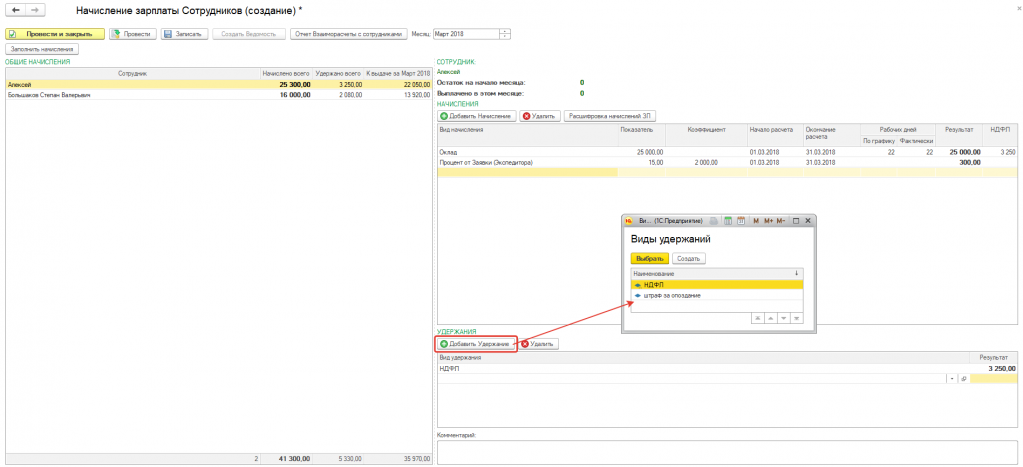Click 'Создать' in Виды удержаний dialog
Viewport: 1023px width, 467px height.
click(x=688, y=258)
